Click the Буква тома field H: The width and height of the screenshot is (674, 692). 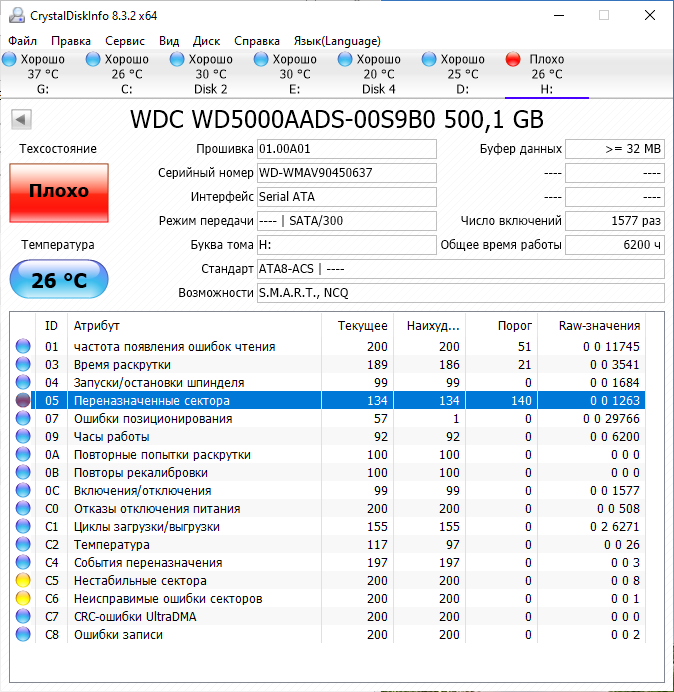[x=346, y=244]
